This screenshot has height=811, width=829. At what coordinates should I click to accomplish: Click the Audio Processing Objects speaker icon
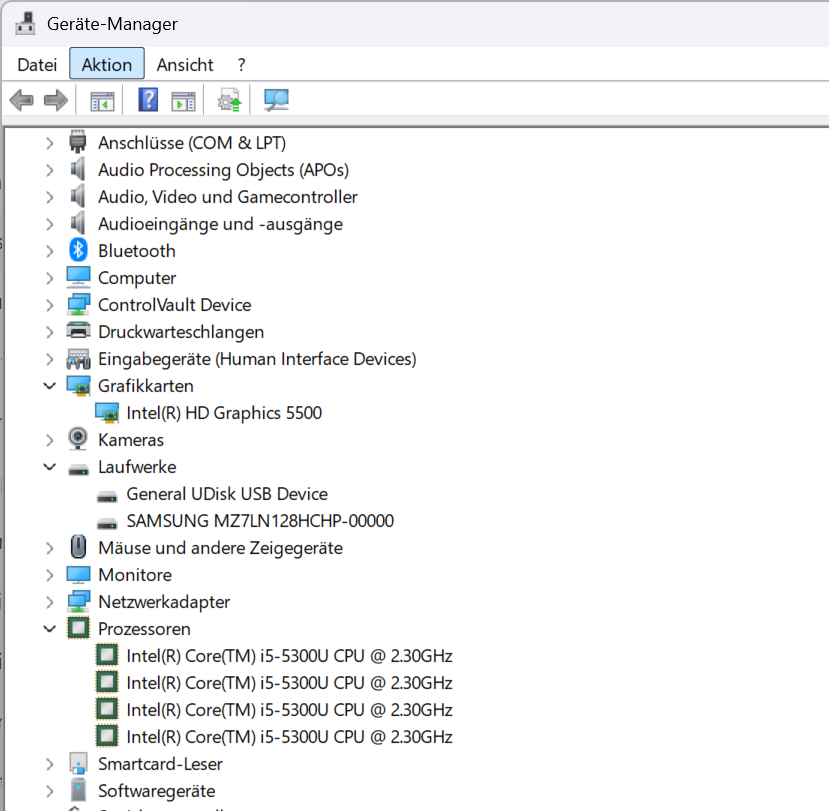(78, 170)
